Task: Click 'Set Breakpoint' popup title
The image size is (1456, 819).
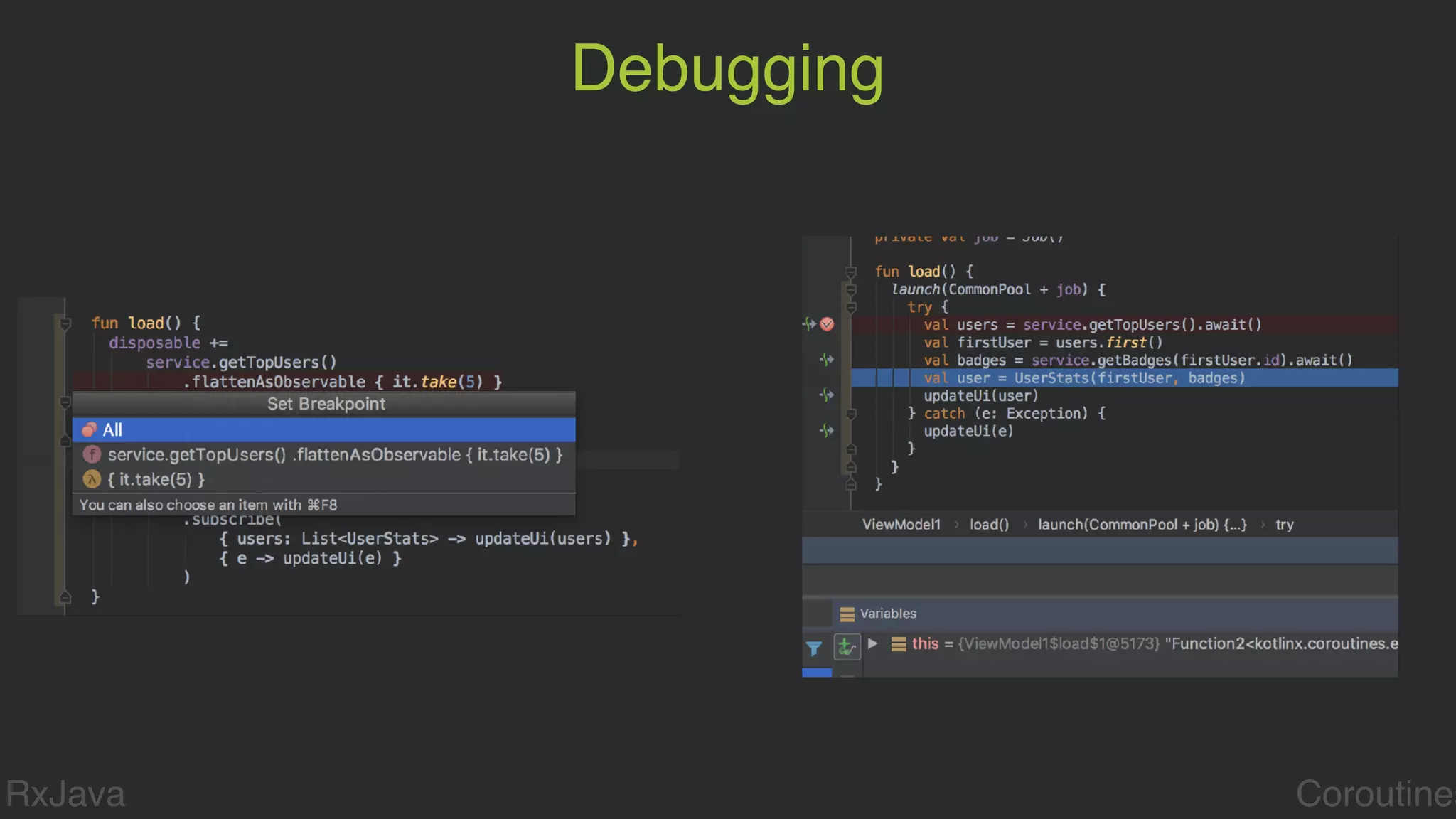Action: coord(326,404)
